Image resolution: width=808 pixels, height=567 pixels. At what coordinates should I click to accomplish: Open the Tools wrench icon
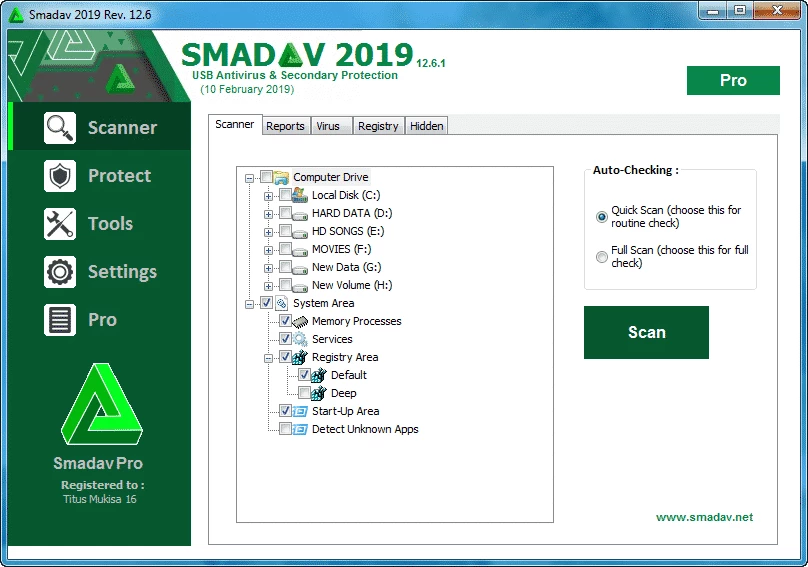60,224
